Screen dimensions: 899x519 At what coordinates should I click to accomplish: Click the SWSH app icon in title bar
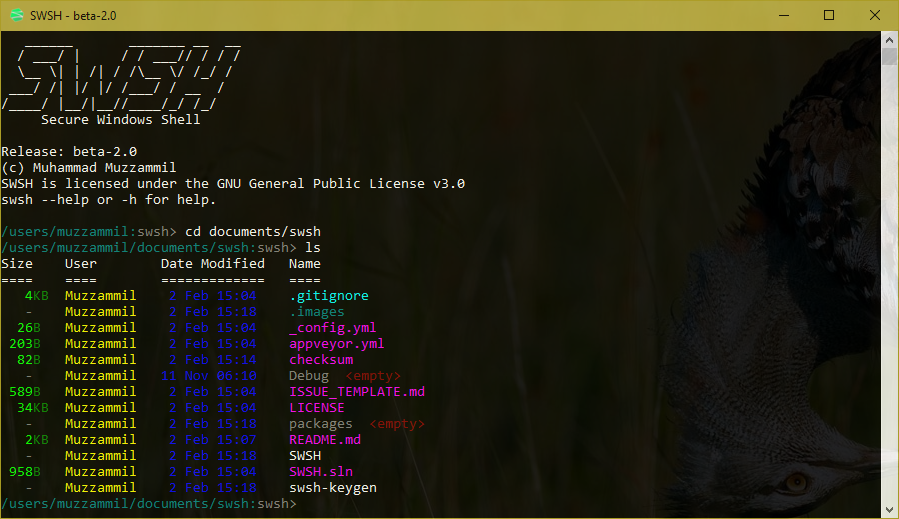tap(17, 15)
